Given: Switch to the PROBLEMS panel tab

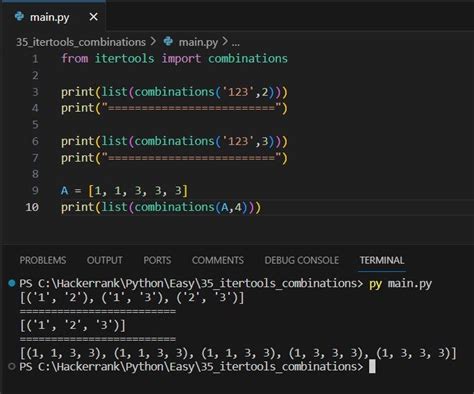Looking at the screenshot, I should [43, 260].
